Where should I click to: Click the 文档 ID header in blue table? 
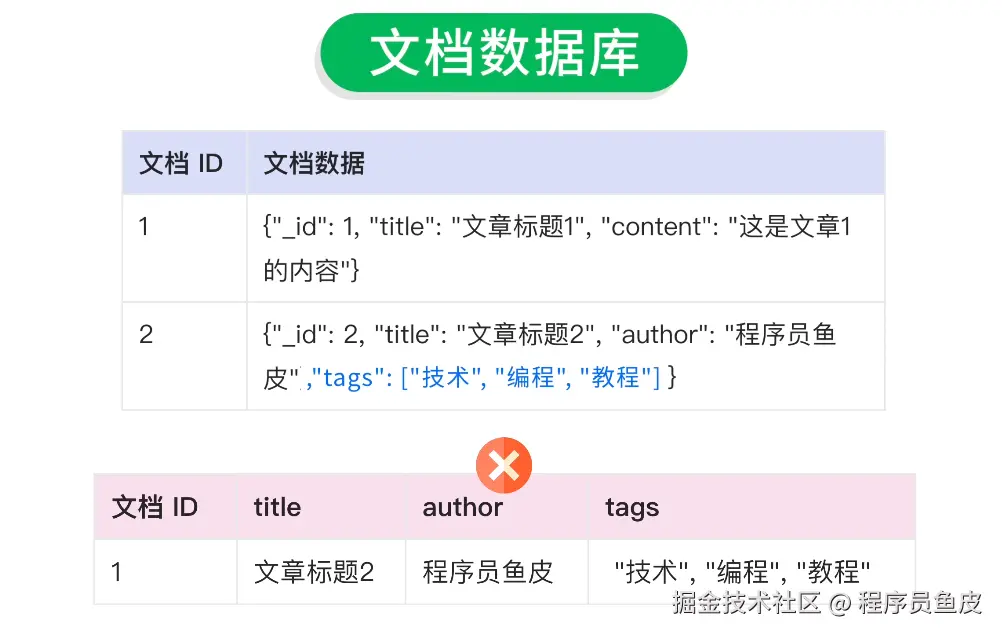pos(180,164)
